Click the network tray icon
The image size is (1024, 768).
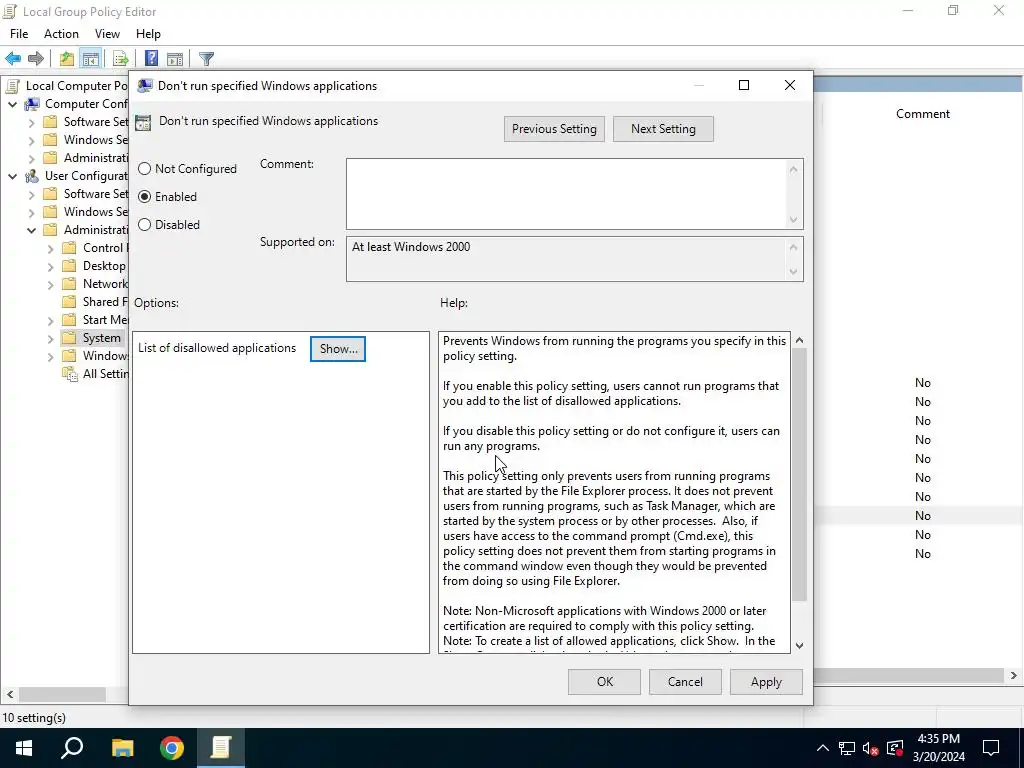click(847, 748)
